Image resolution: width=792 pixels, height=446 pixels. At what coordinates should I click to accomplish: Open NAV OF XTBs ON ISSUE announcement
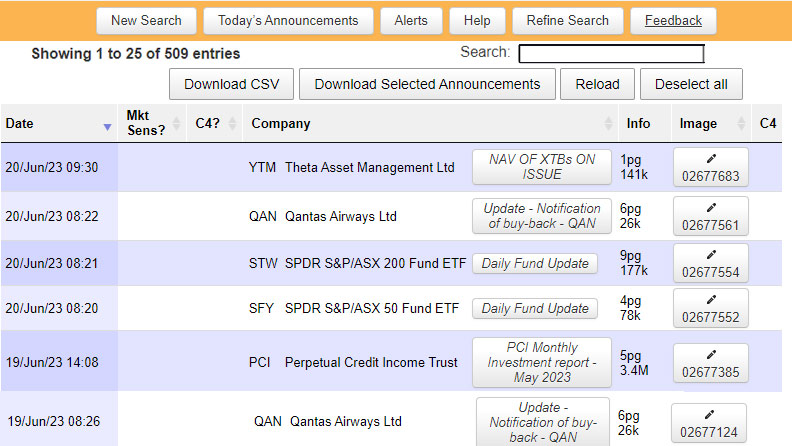541,167
